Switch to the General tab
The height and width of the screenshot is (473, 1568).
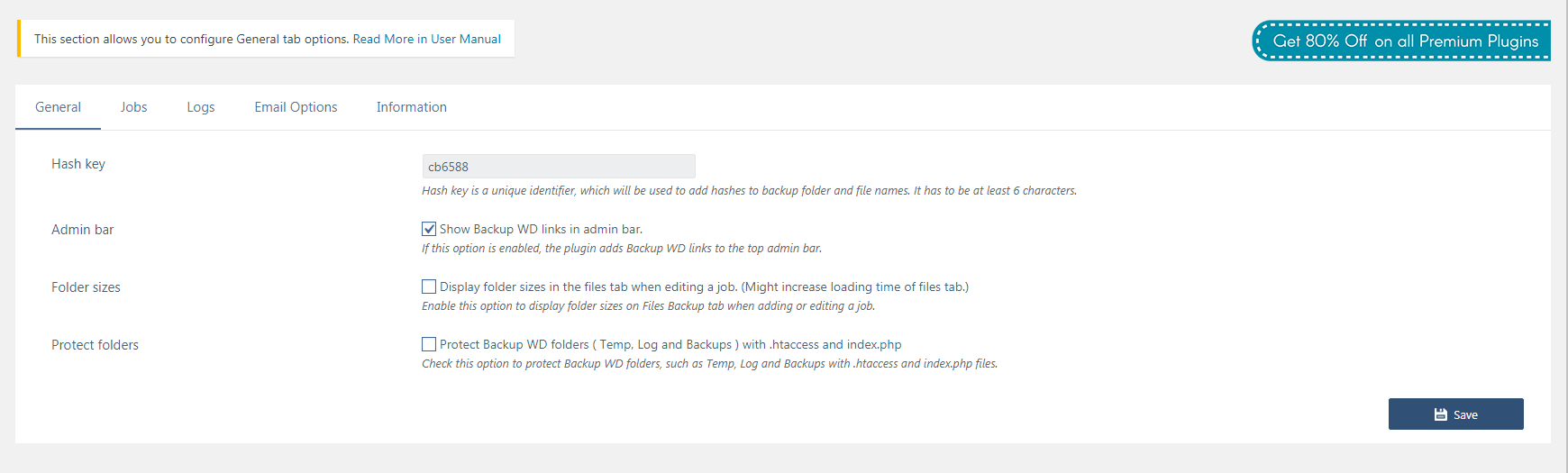click(x=58, y=107)
